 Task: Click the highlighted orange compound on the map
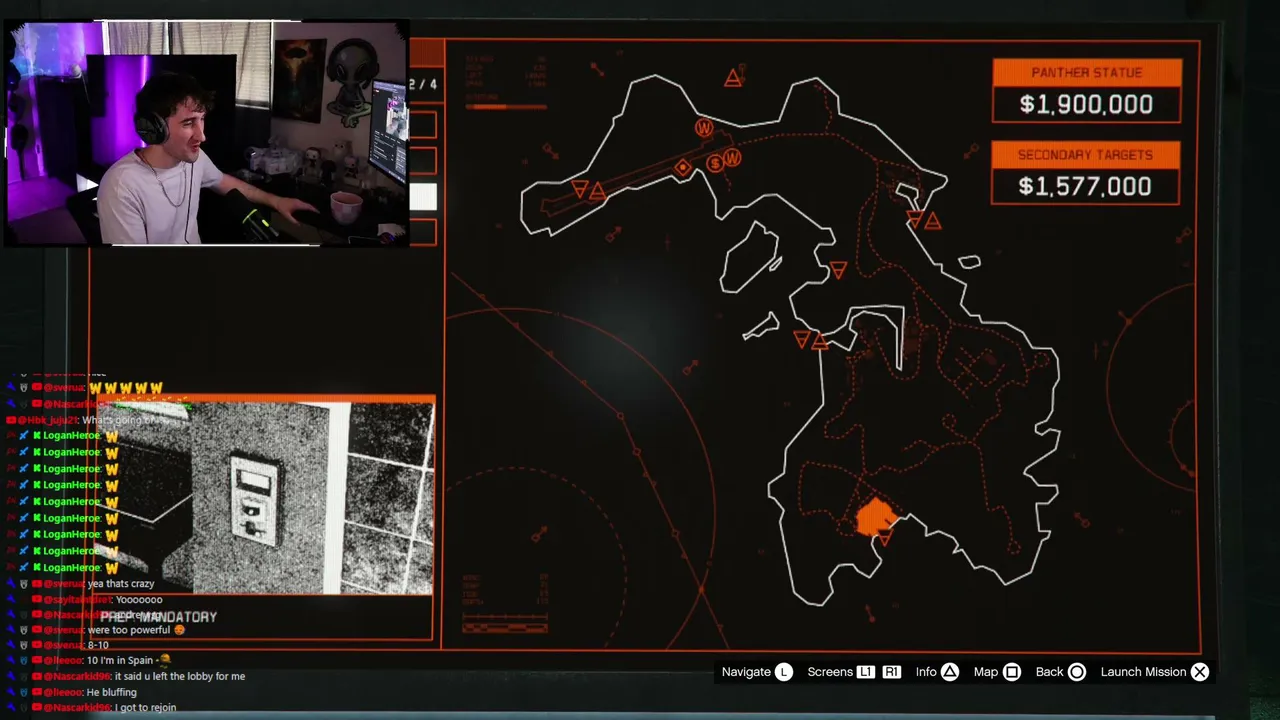pos(877,517)
